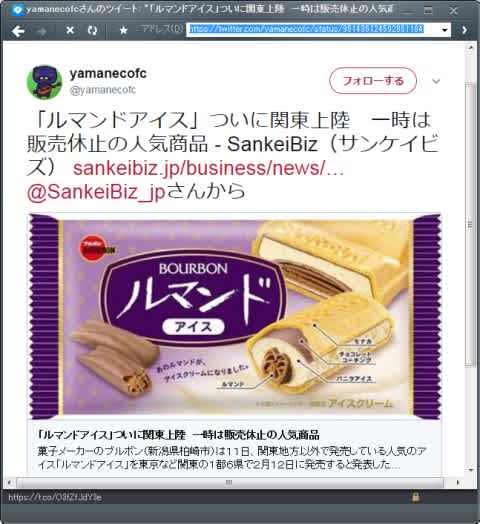Open the address bar dropdown arrow

click(445, 30)
